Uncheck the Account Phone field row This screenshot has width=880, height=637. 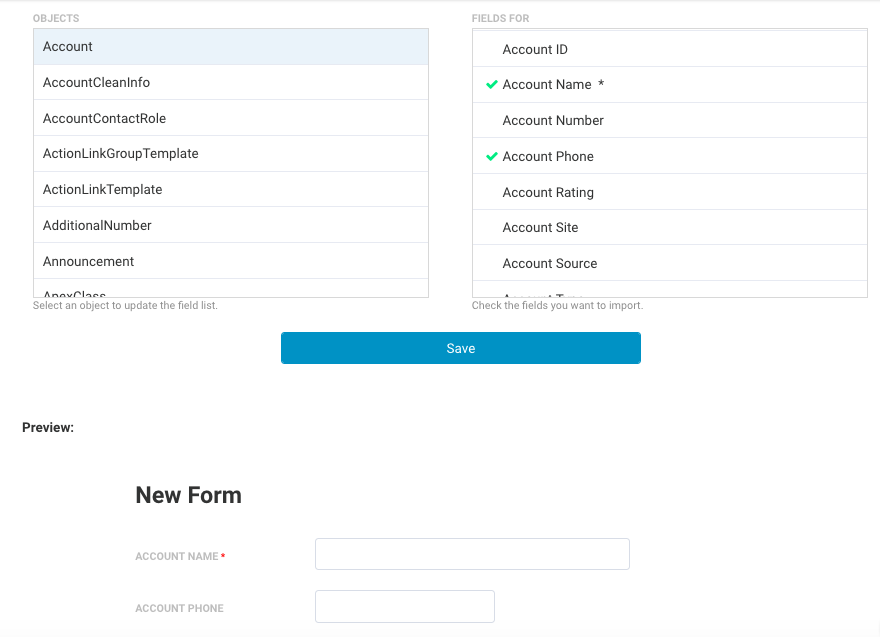[670, 156]
